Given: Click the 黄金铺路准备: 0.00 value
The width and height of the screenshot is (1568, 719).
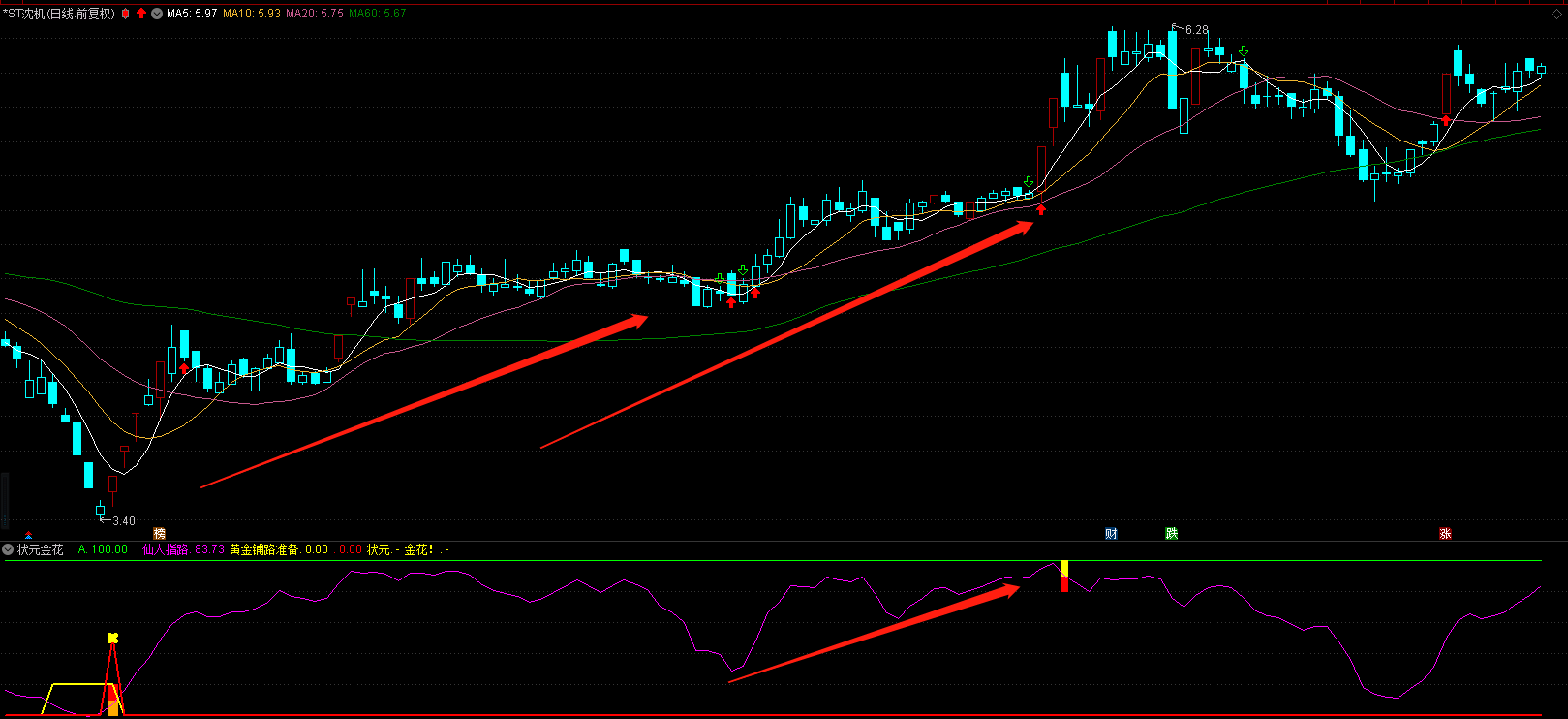Looking at the screenshot, I should pyautogui.click(x=279, y=549).
